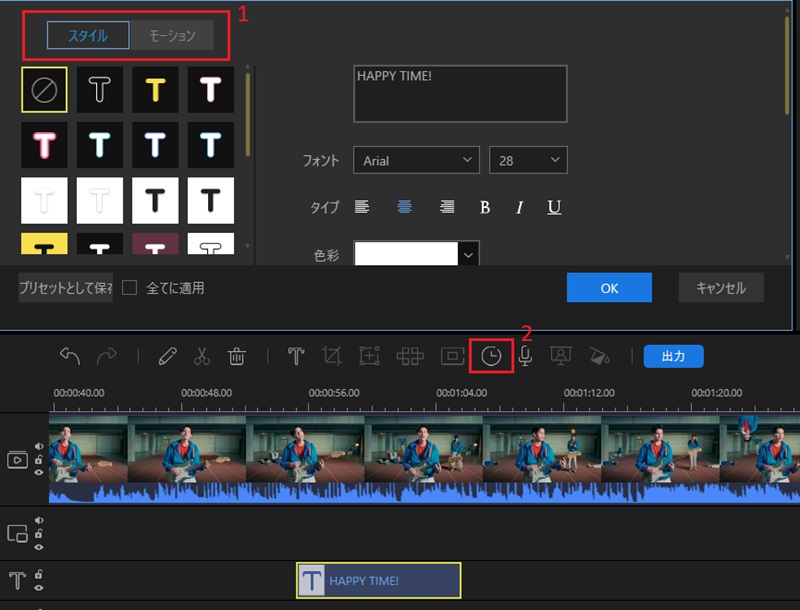Start voiceover recording with the microphone icon

pos(525,356)
